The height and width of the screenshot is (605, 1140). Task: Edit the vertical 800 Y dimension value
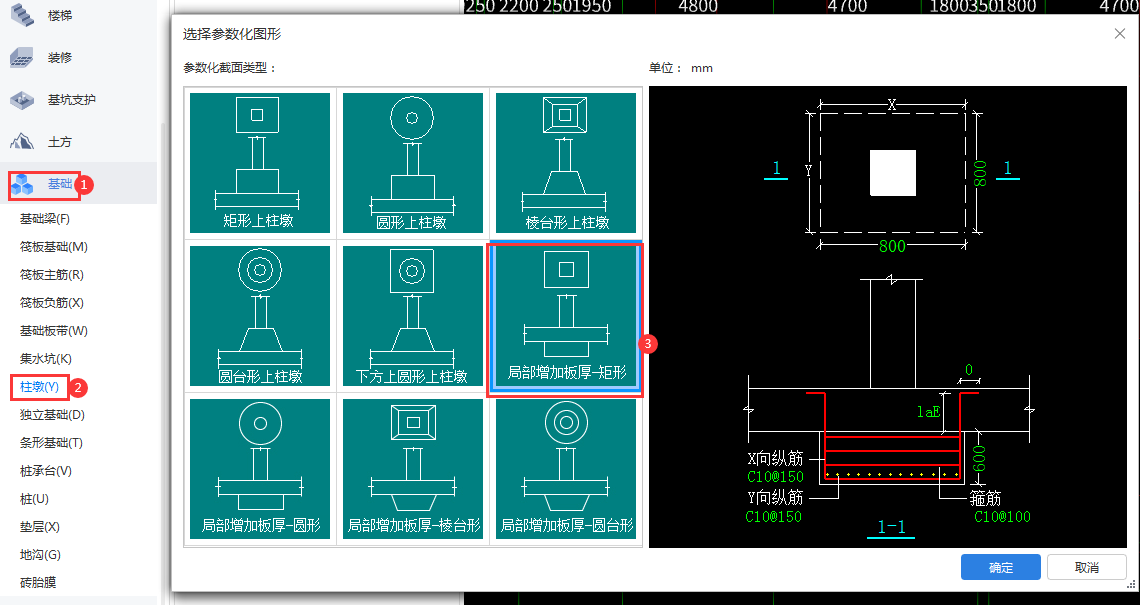(980, 173)
